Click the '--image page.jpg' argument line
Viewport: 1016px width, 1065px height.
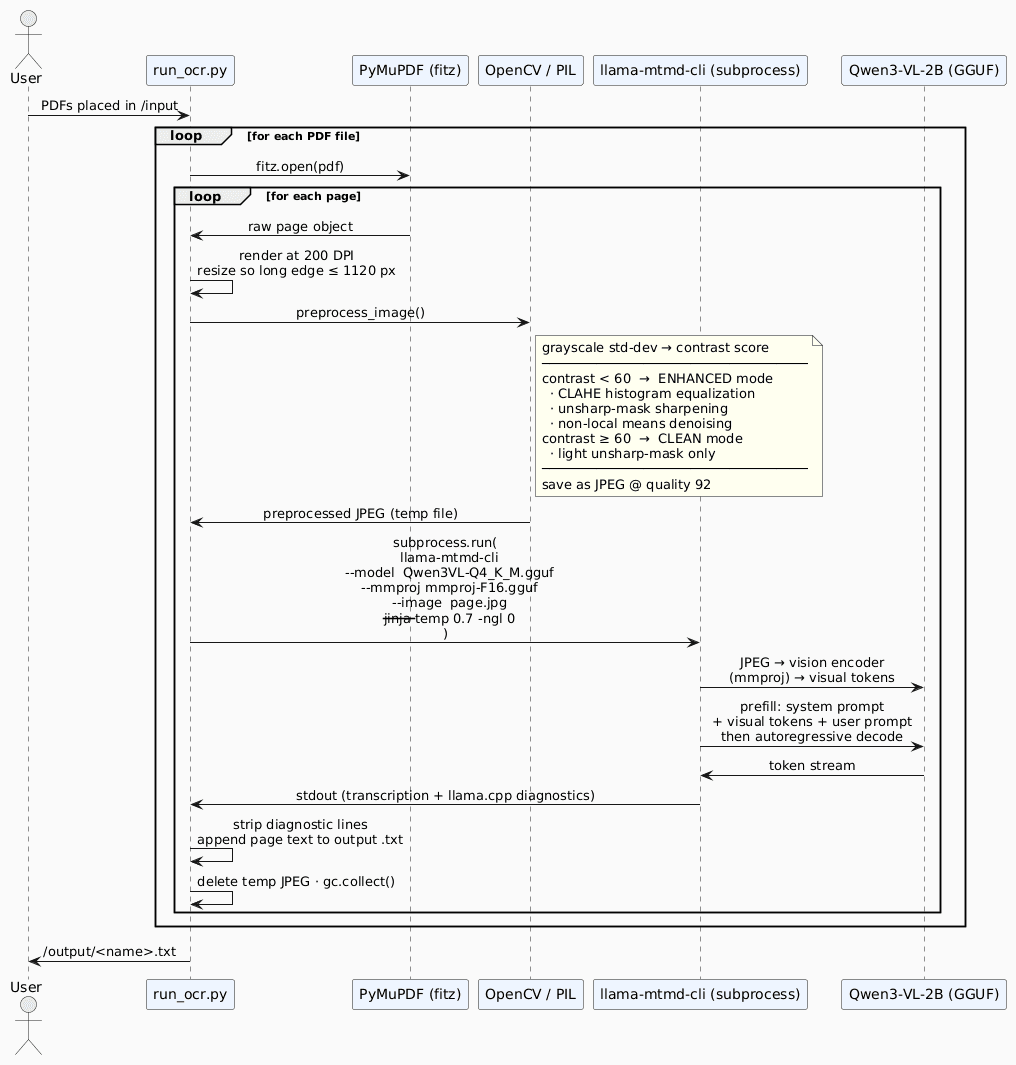[x=449, y=602]
